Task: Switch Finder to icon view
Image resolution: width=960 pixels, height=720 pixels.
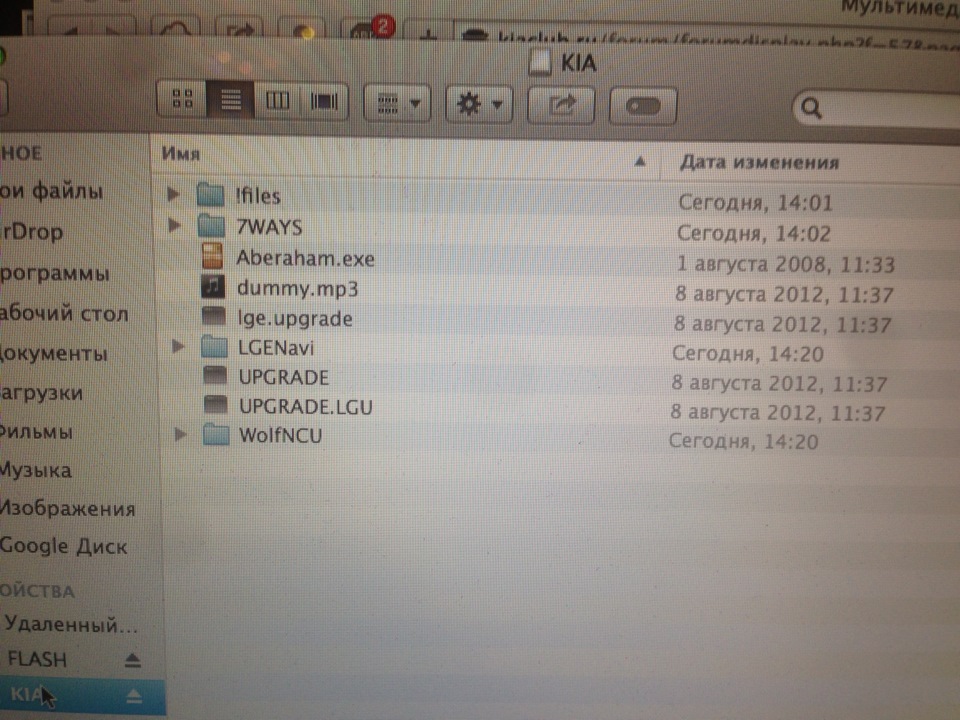Action: [x=182, y=99]
